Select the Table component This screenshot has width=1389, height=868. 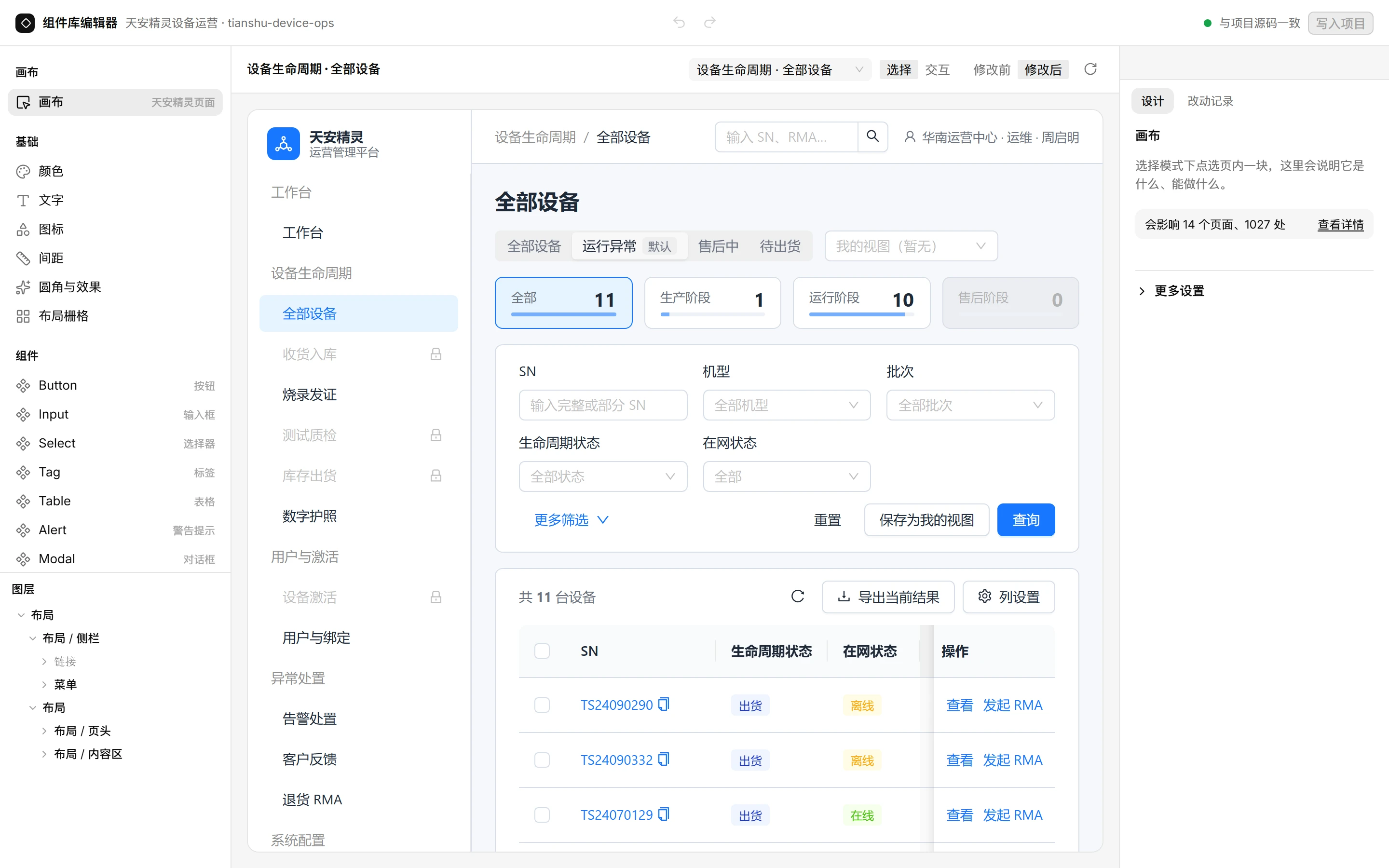pos(115,501)
